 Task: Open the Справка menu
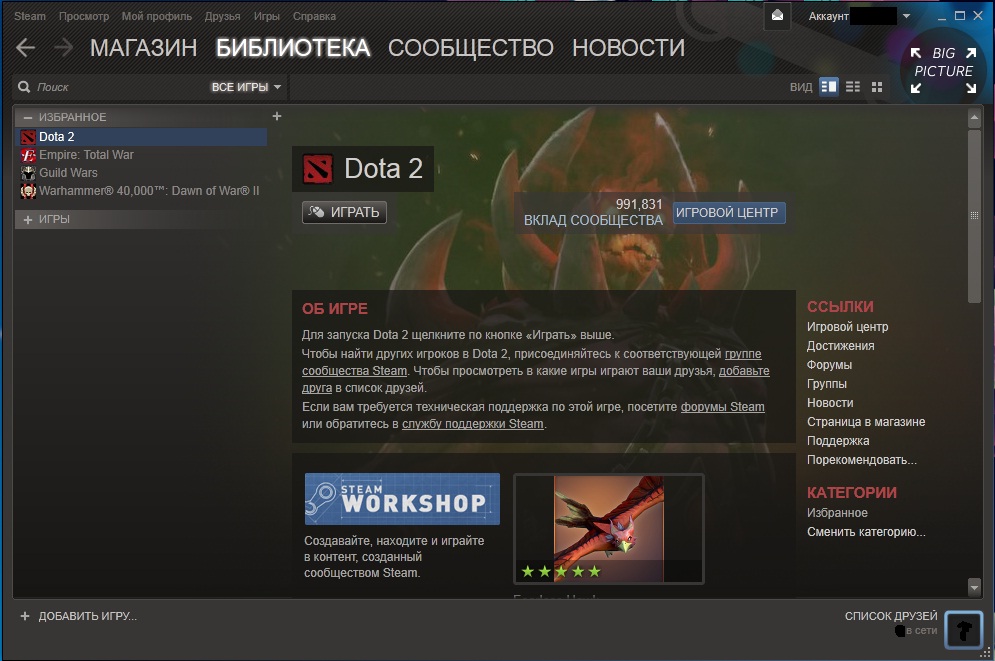click(x=314, y=16)
